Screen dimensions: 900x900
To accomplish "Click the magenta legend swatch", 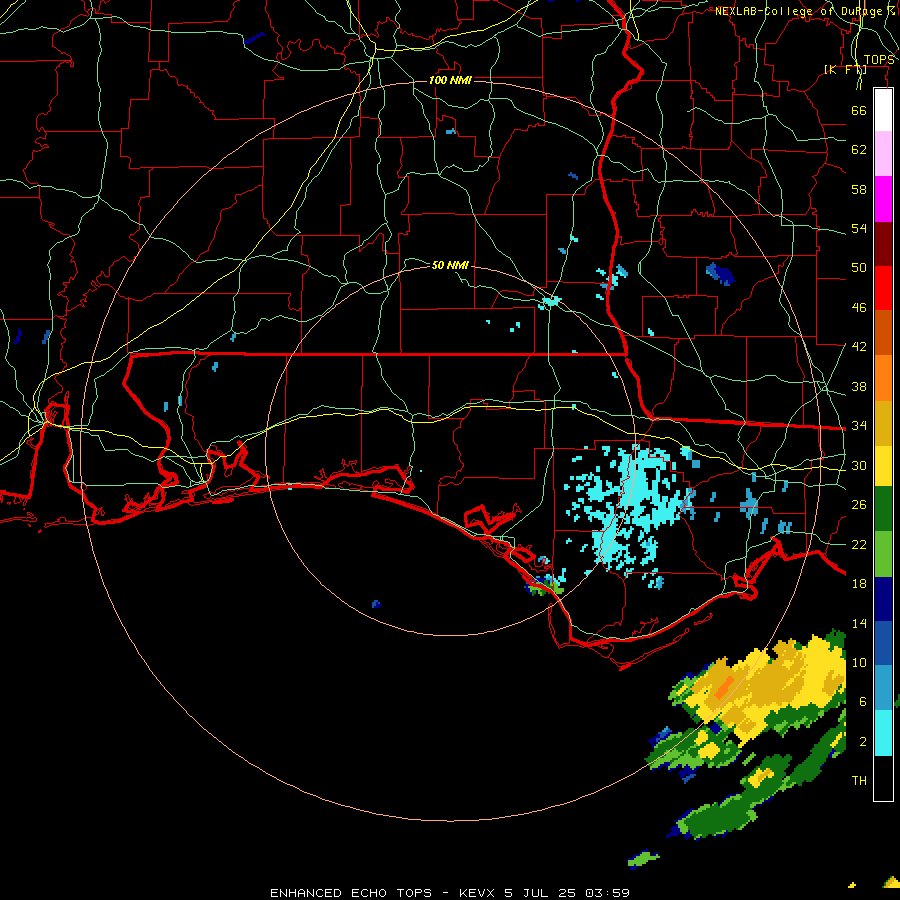I will point(883,199).
